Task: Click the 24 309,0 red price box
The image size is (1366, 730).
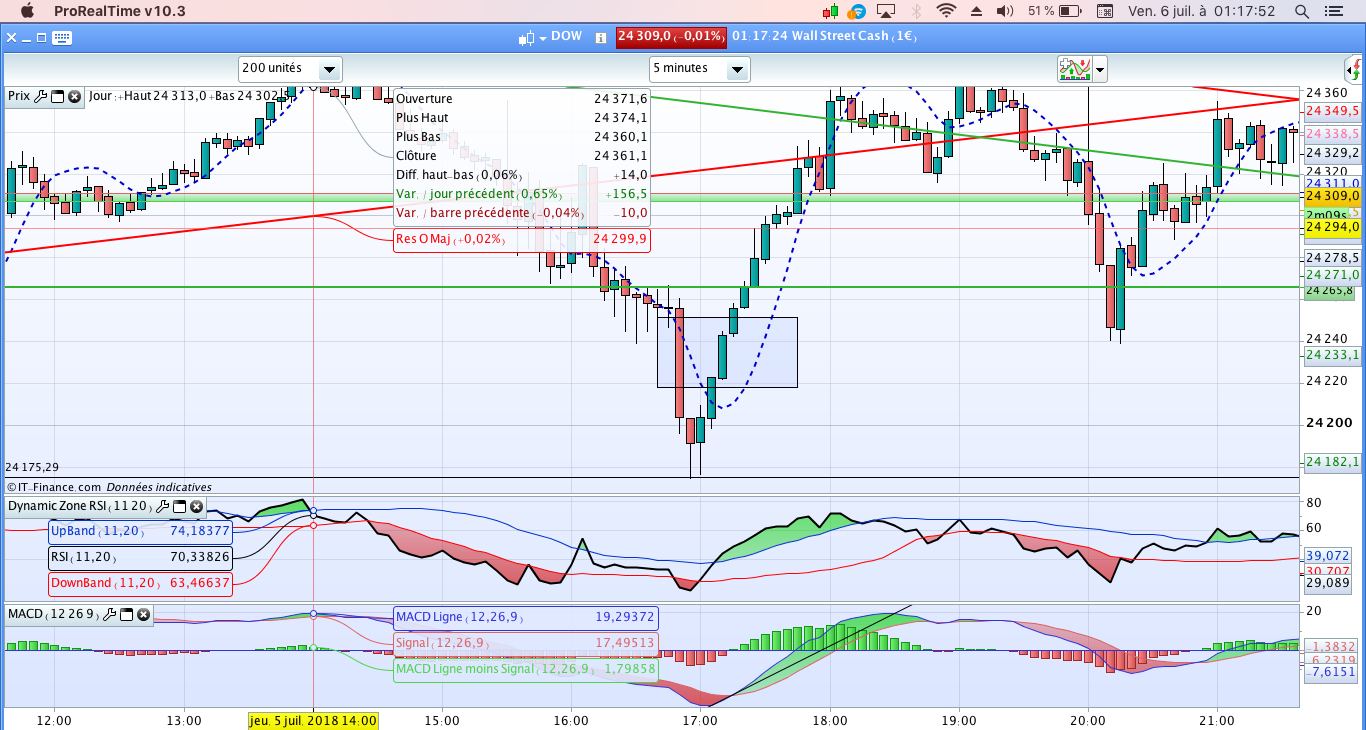Action: [x=670, y=37]
